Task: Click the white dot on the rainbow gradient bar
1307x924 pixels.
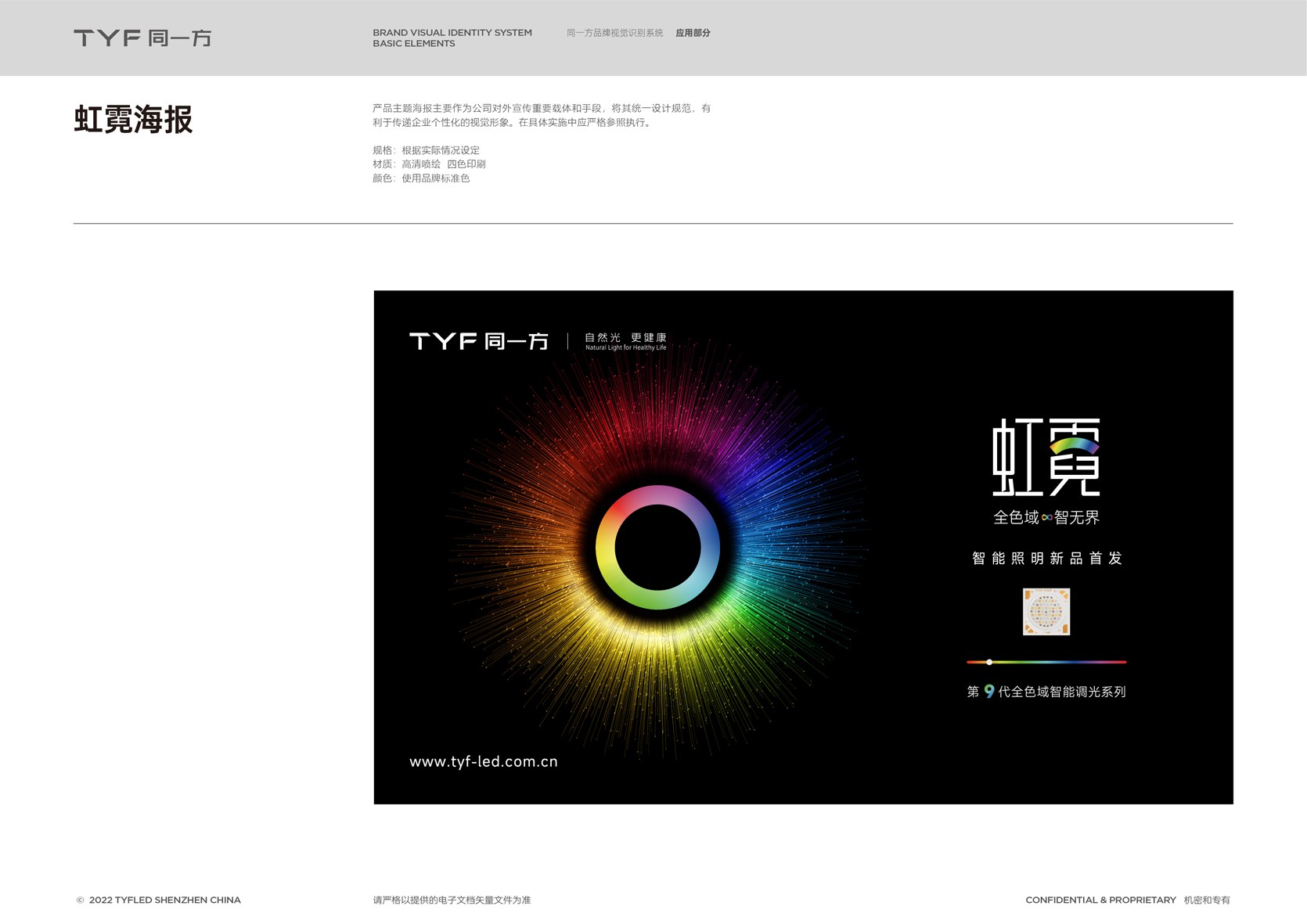Action: pyautogui.click(x=989, y=663)
